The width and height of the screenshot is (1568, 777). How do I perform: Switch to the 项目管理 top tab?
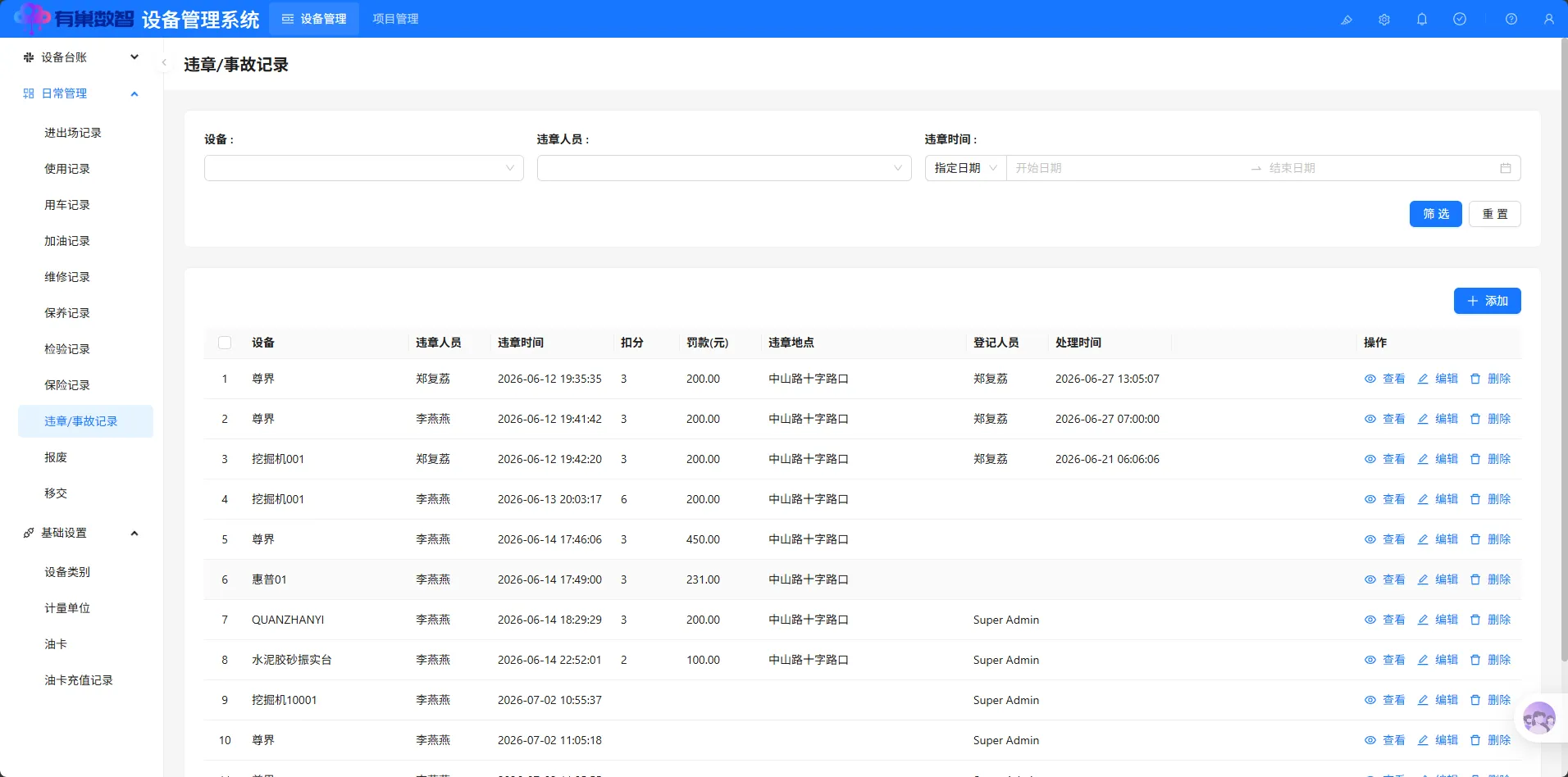(x=395, y=19)
